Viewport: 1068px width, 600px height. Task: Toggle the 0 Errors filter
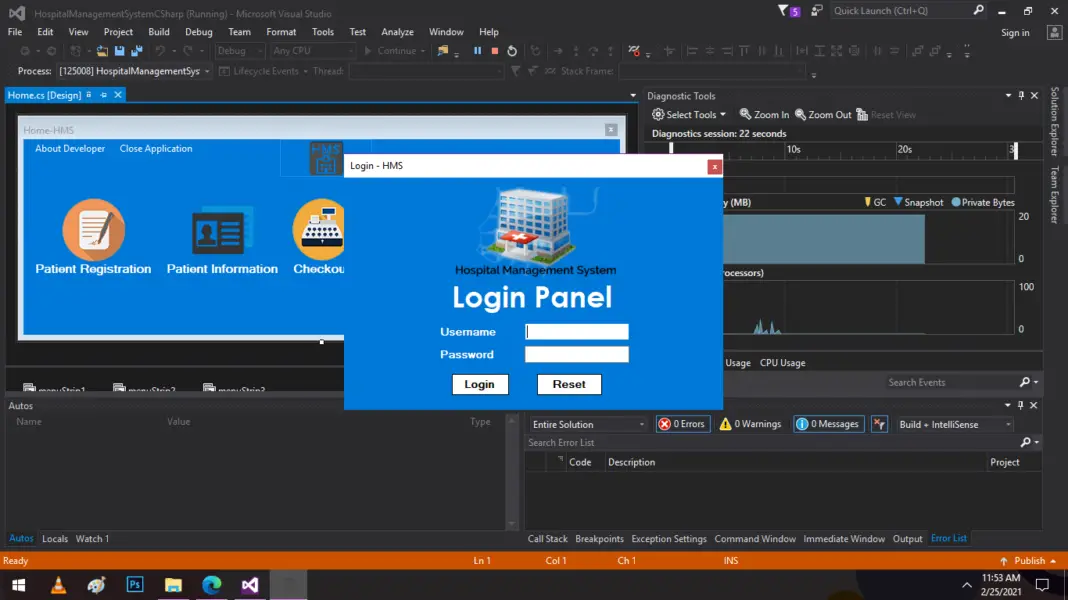click(682, 424)
